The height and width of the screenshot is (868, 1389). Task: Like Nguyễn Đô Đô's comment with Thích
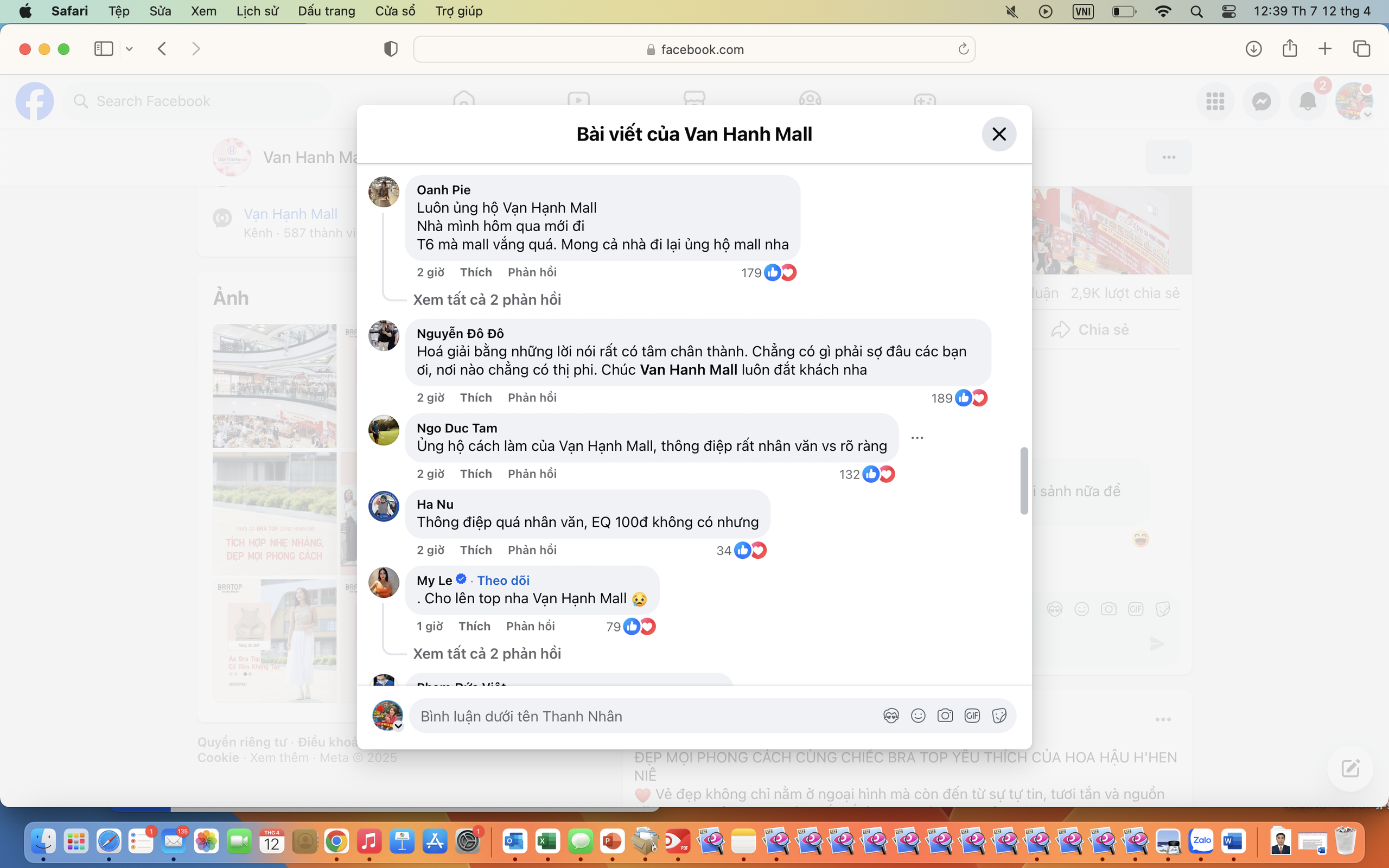pyautogui.click(x=475, y=397)
